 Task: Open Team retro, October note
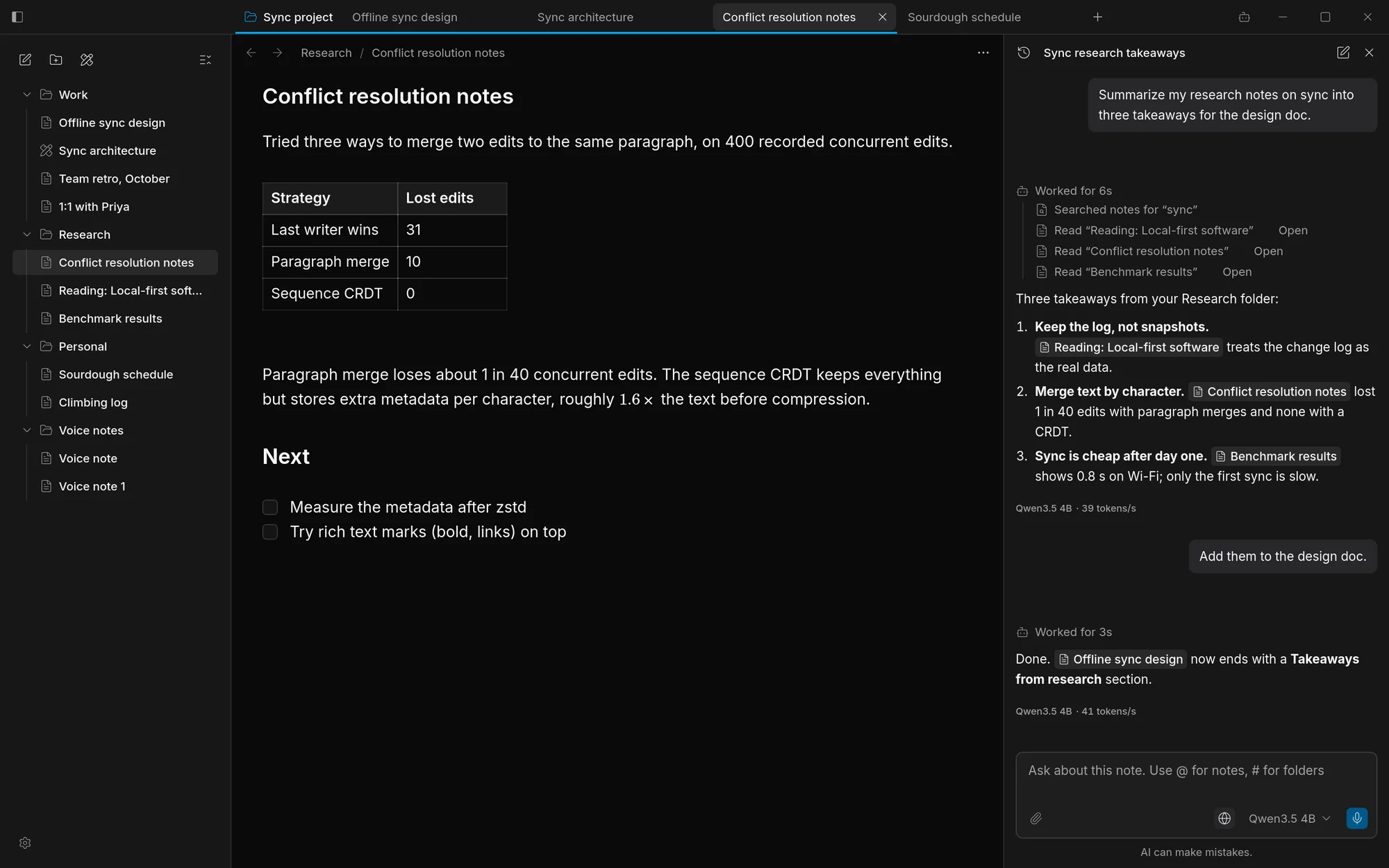[x=115, y=178]
